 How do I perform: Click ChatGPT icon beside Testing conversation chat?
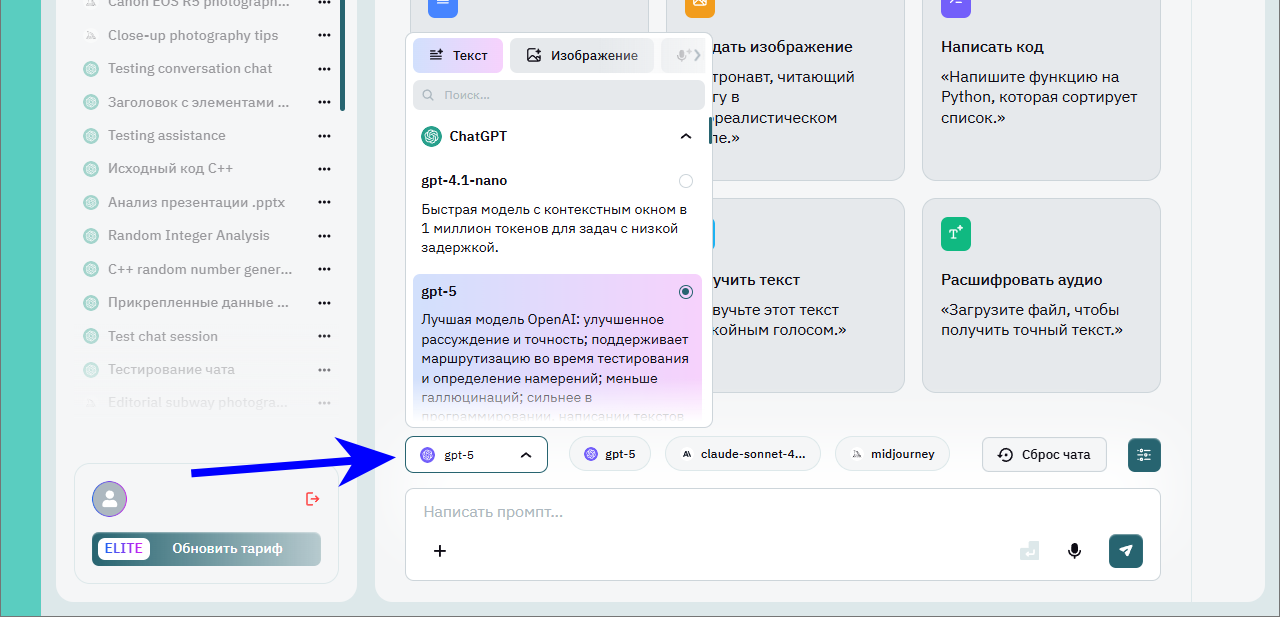91,69
